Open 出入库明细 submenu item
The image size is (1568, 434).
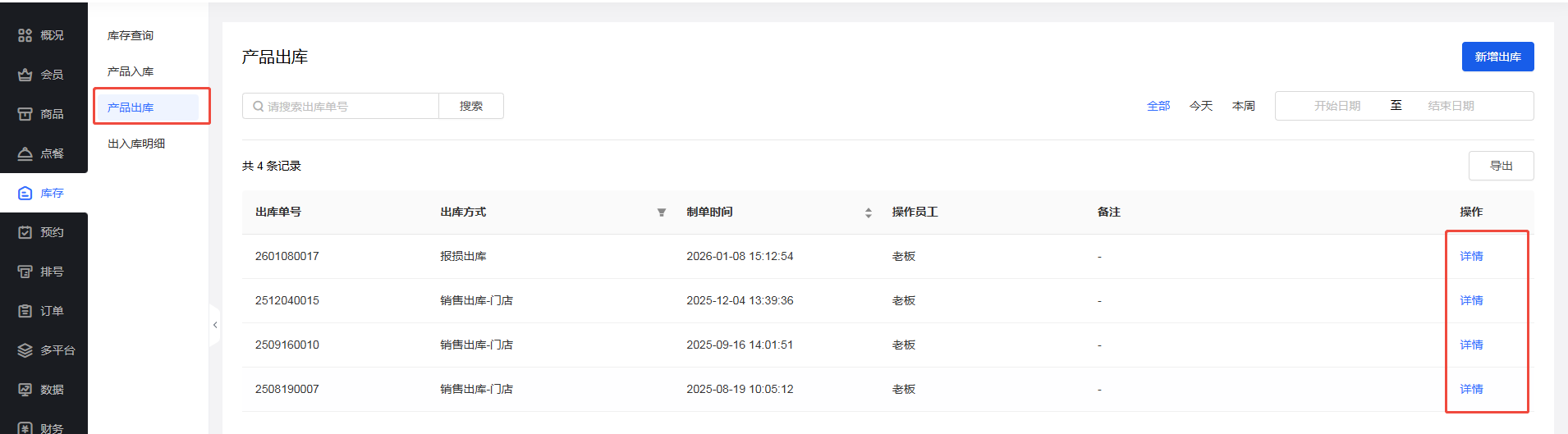point(136,144)
